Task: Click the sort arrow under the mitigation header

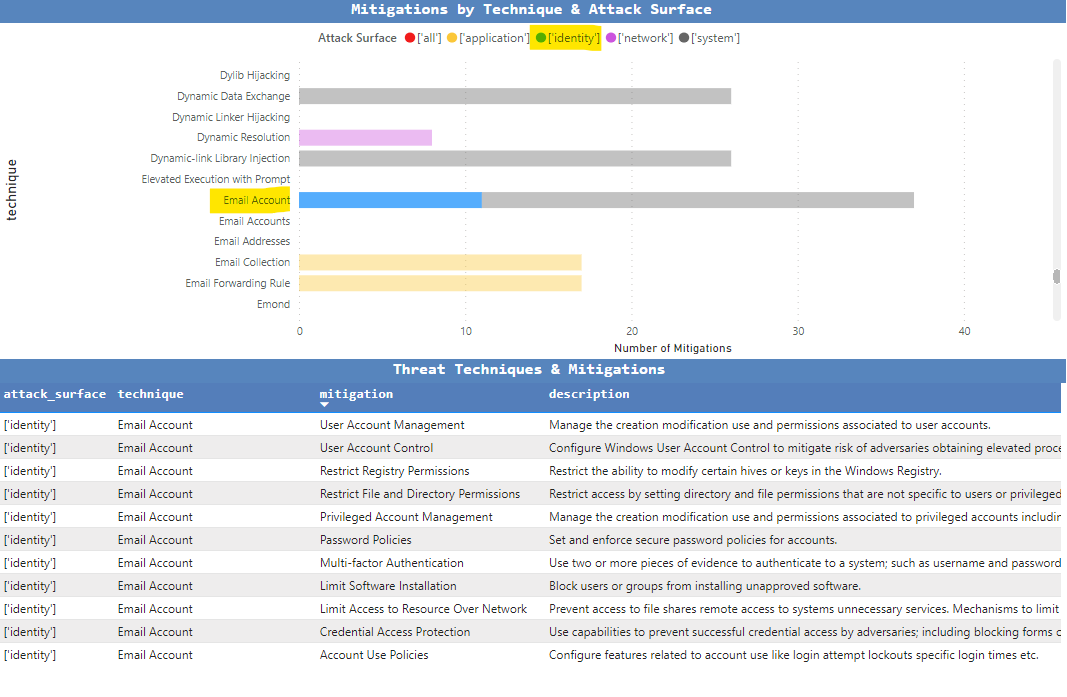Action: (322, 404)
